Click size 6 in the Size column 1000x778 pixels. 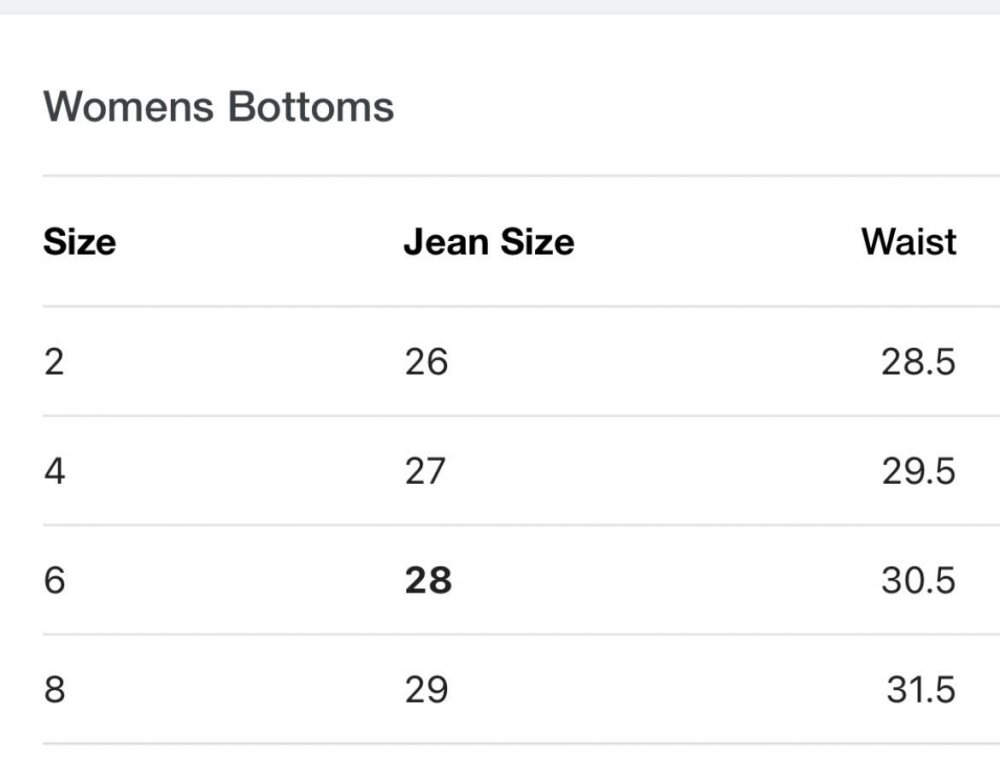pos(54,581)
